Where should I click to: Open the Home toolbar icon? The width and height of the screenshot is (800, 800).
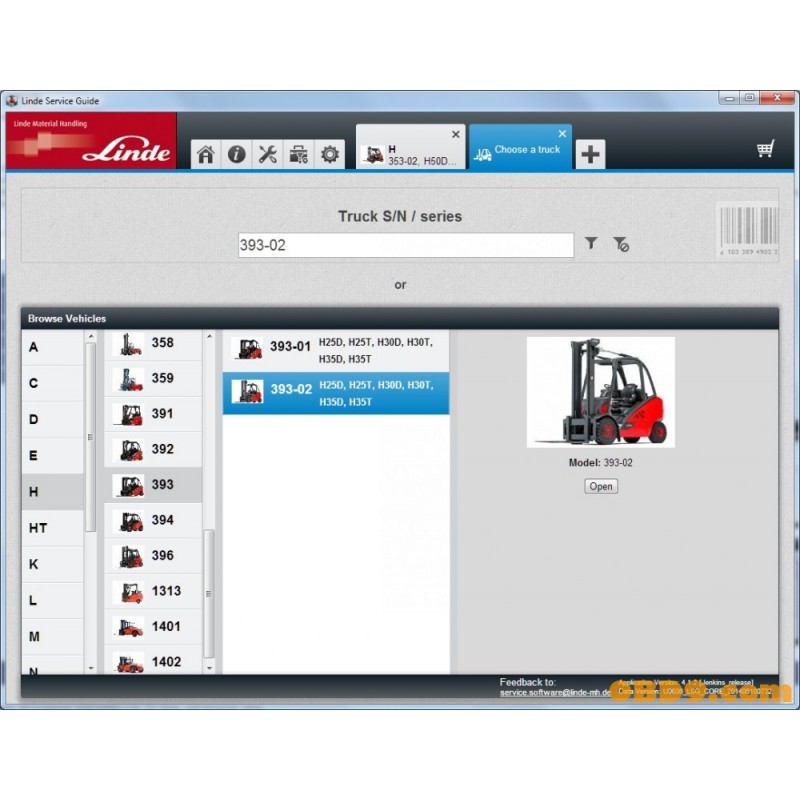point(206,154)
